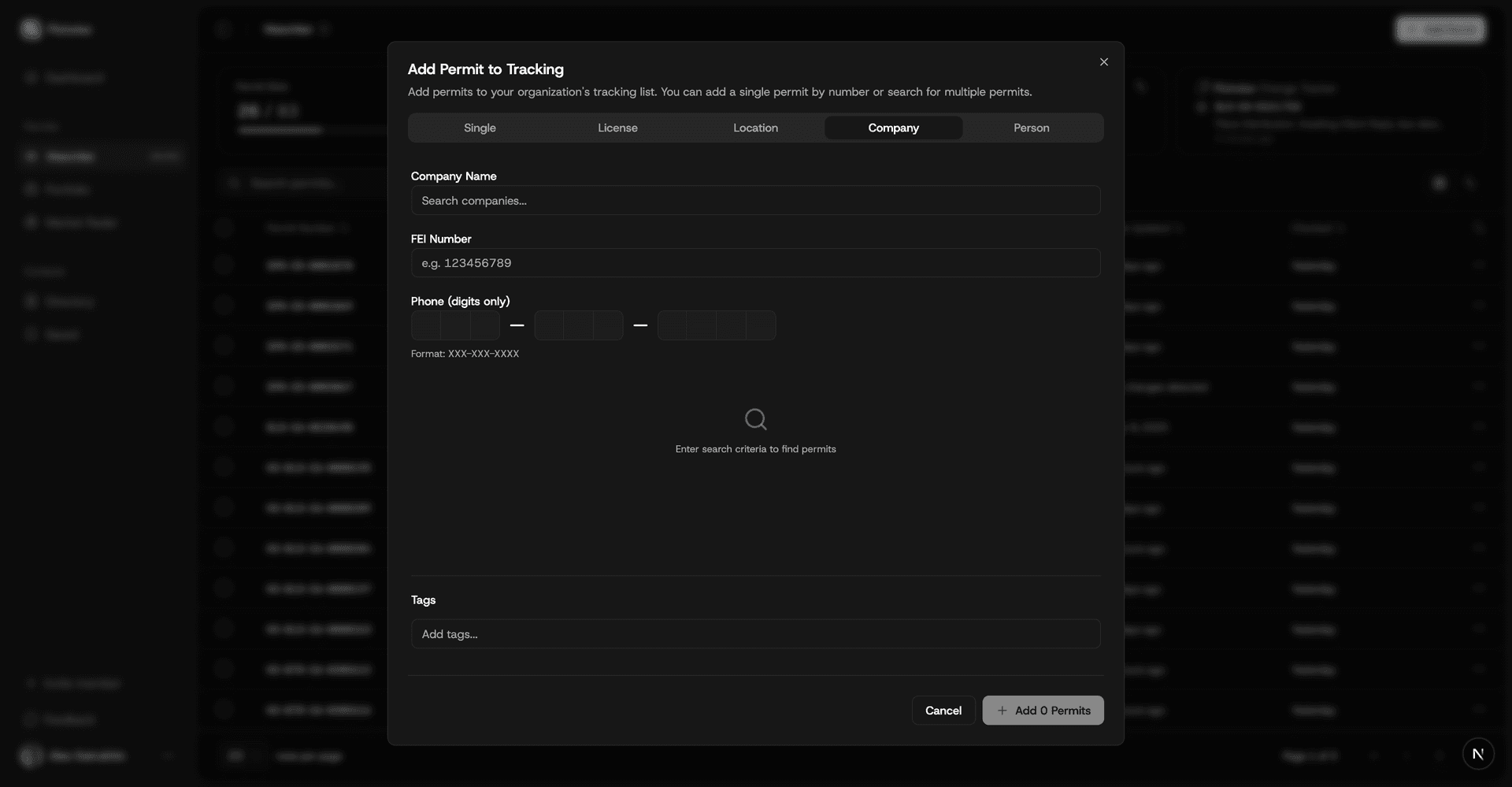Open the License tab
This screenshot has height=787, width=1512.
click(617, 127)
